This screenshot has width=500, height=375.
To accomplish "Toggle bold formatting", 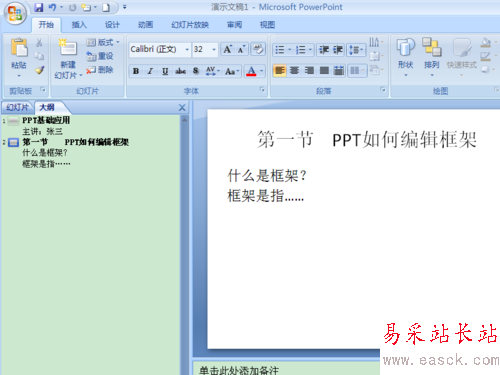I will (x=136, y=71).
